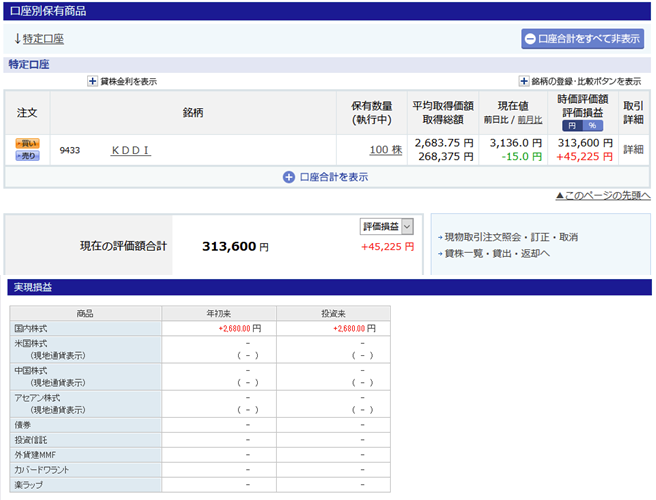656x500 pixels.
Task: Expand 貸株金利を表示 section
Action: [128, 81]
